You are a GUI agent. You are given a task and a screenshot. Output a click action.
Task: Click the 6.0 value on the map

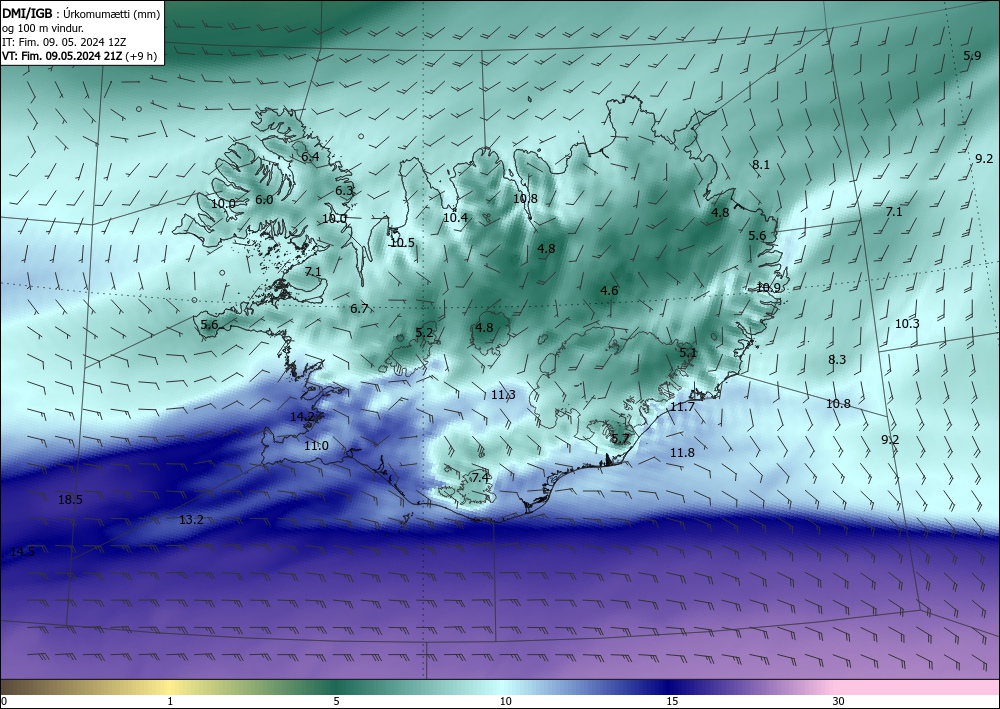coord(264,200)
